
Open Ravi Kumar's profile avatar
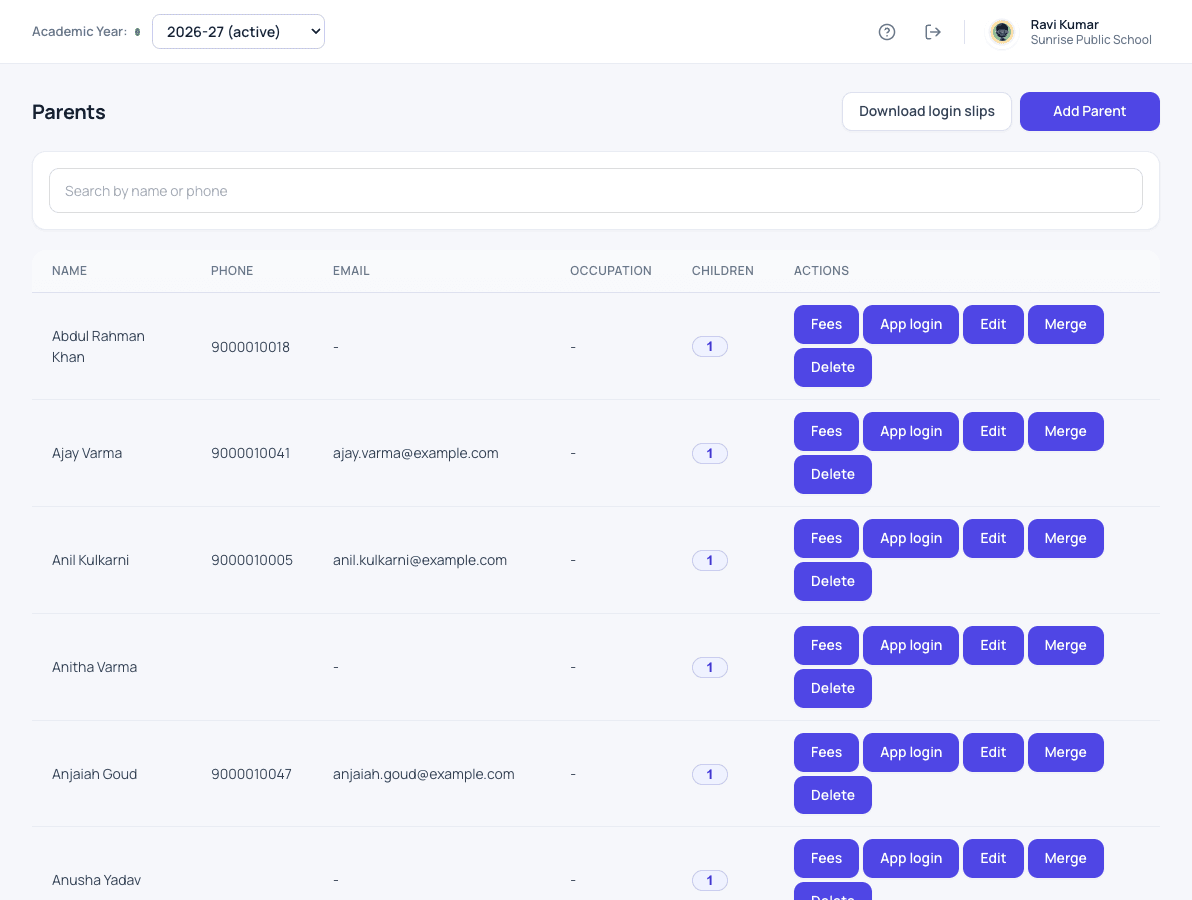click(x=1002, y=32)
